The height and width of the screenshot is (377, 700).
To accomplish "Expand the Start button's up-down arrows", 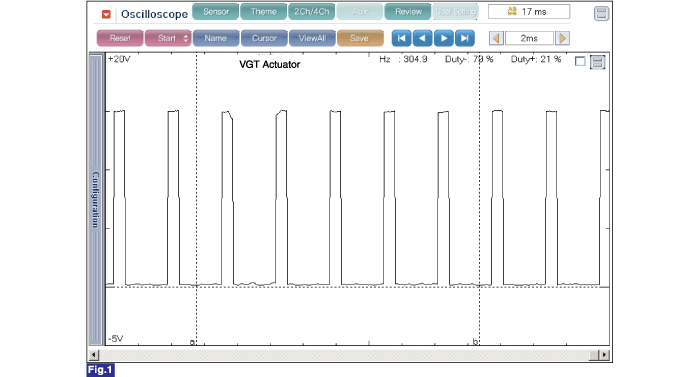I will click(x=186, y=38).
